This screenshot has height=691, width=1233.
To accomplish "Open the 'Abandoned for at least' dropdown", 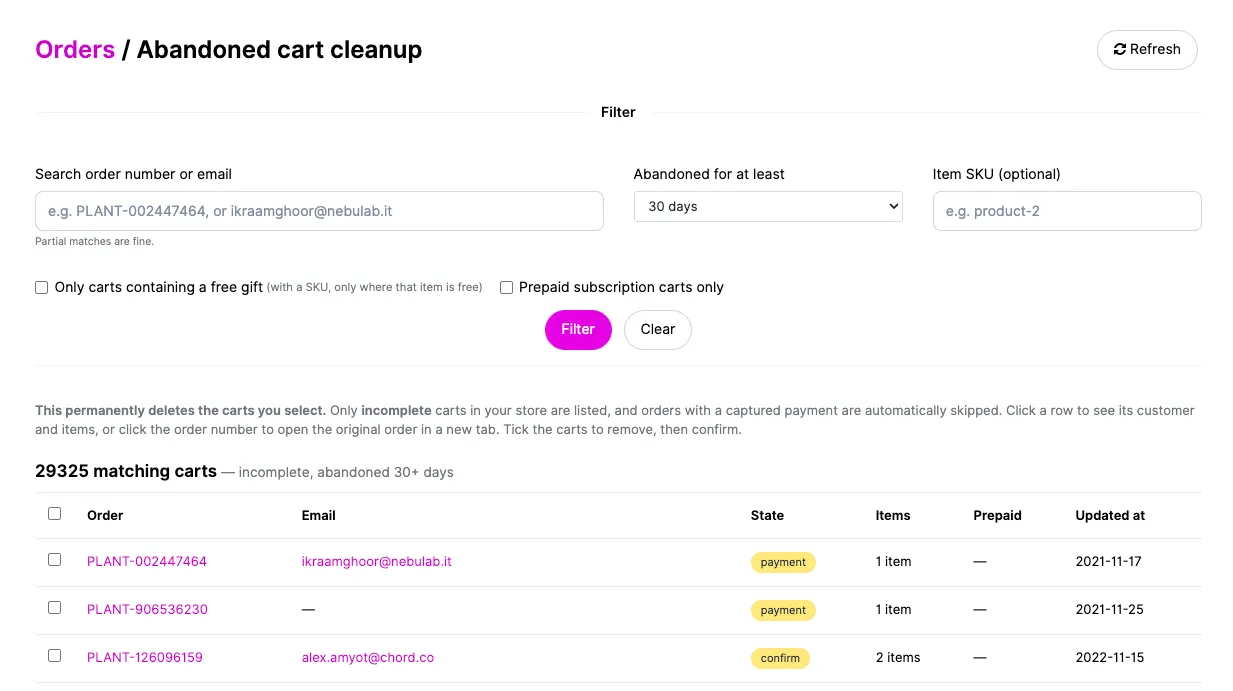I will click(x=768, y=207).
